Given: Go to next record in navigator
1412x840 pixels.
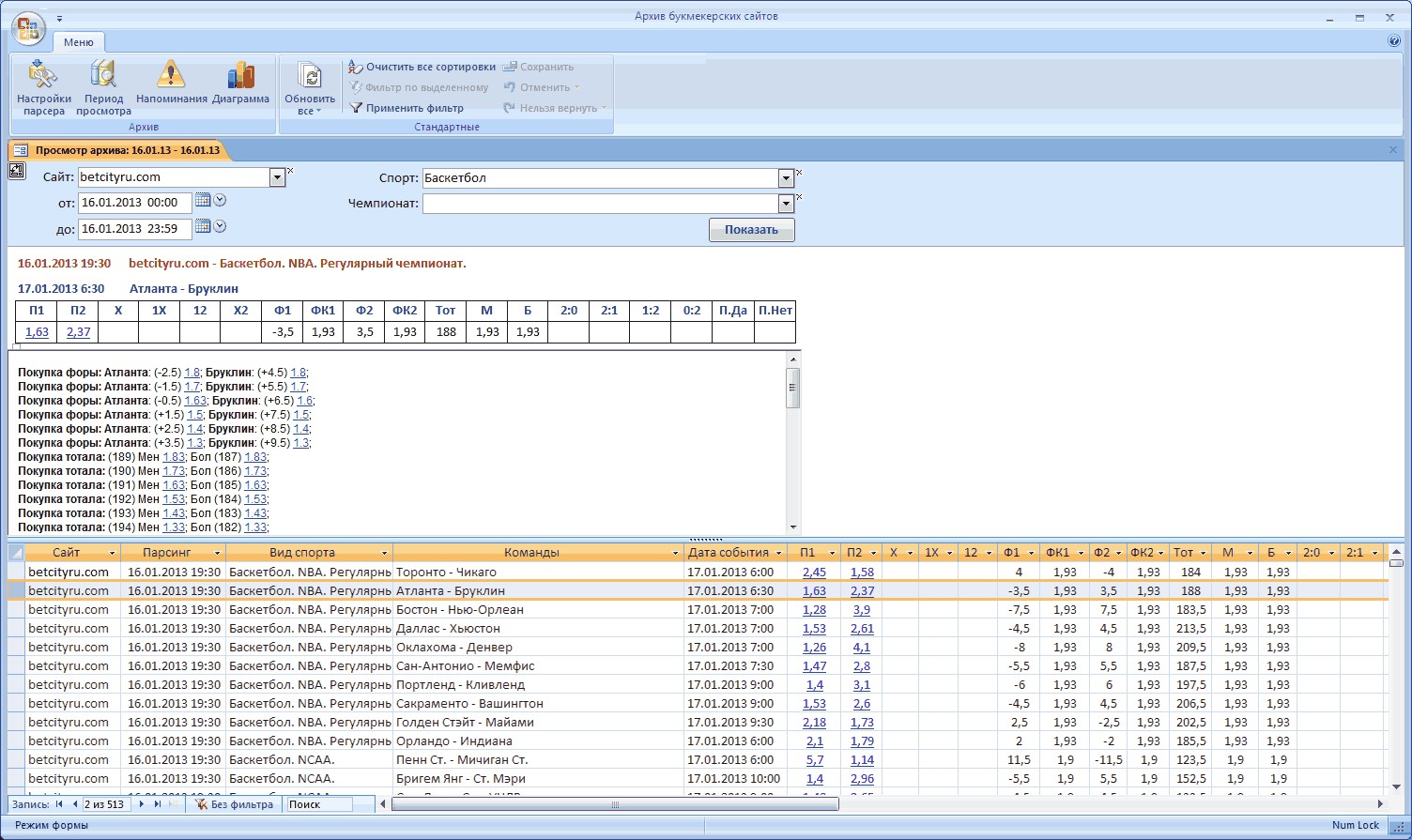Looking at the screenshot, I should coord(142,804).
